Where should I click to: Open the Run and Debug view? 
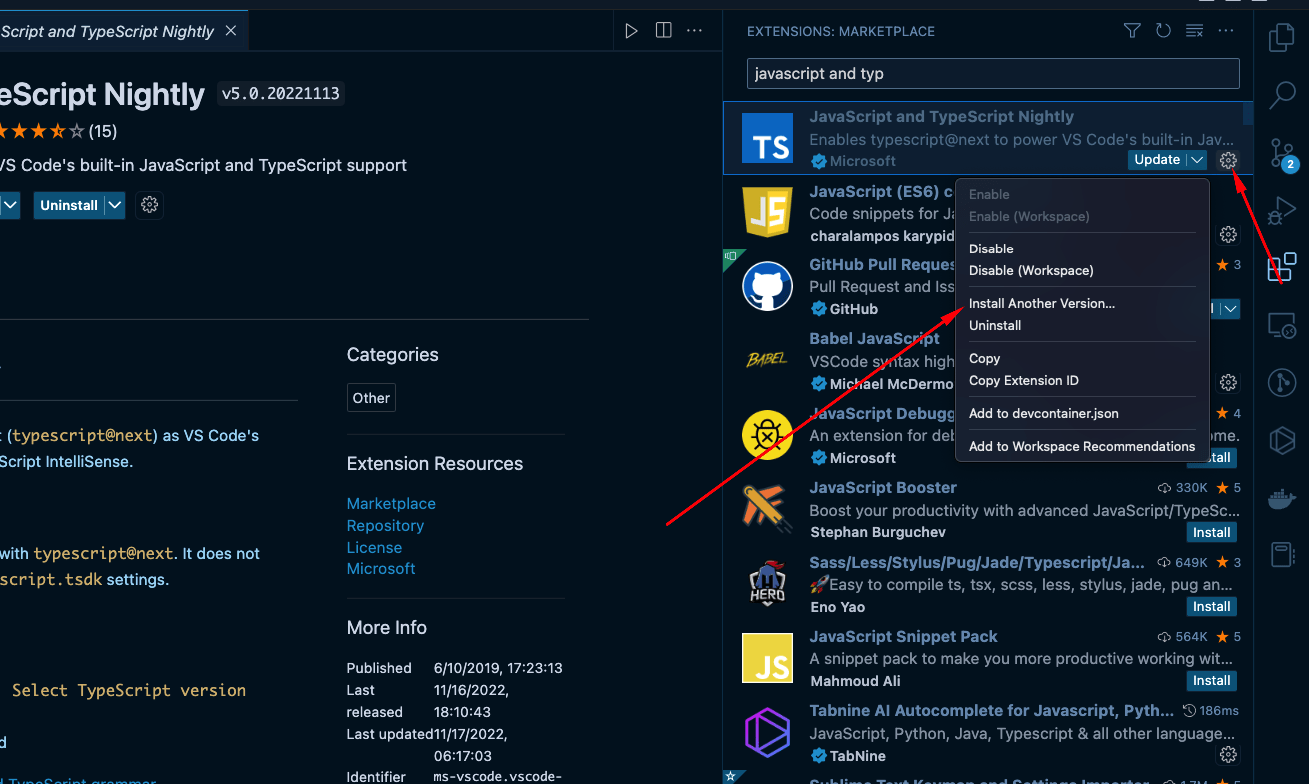(x=1281, y=211)
